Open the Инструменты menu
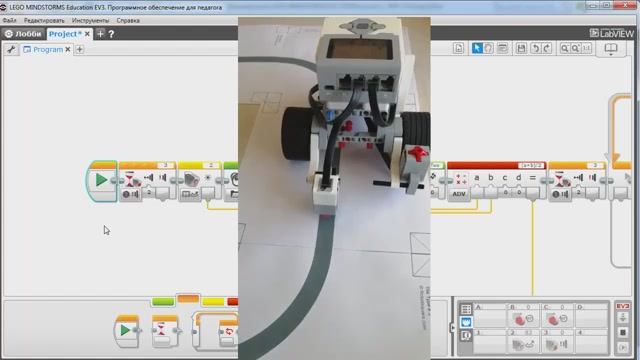Screen dimensions: 640x360 90,20
